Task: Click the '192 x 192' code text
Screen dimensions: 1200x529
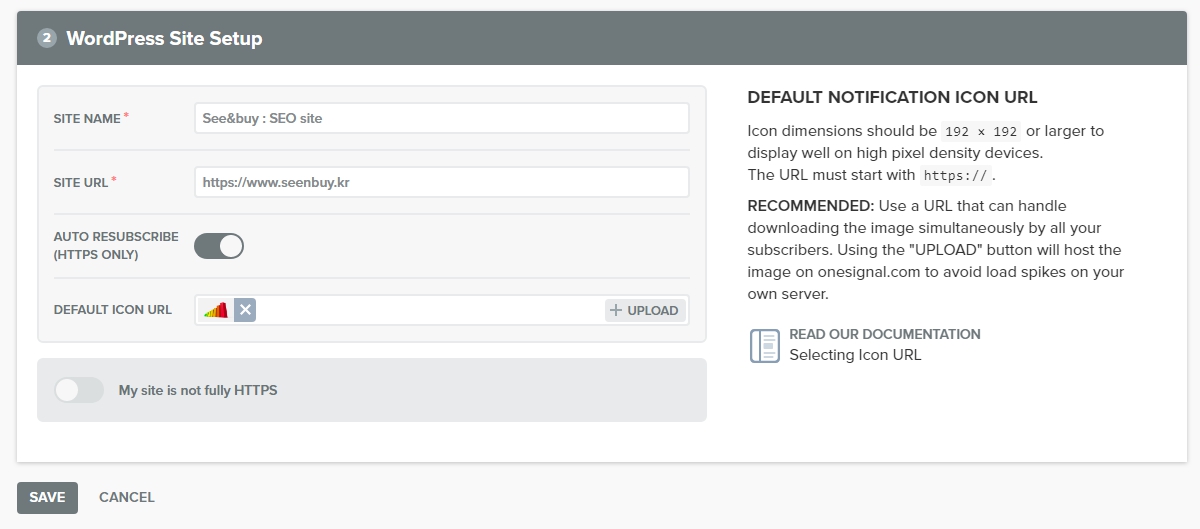Action: click(x=979, y=131)
